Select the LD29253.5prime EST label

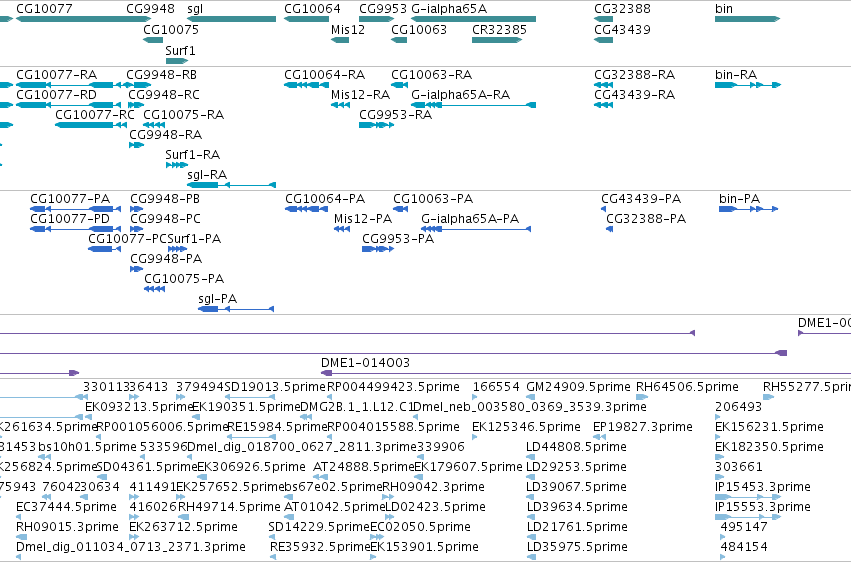coord(576,467)
